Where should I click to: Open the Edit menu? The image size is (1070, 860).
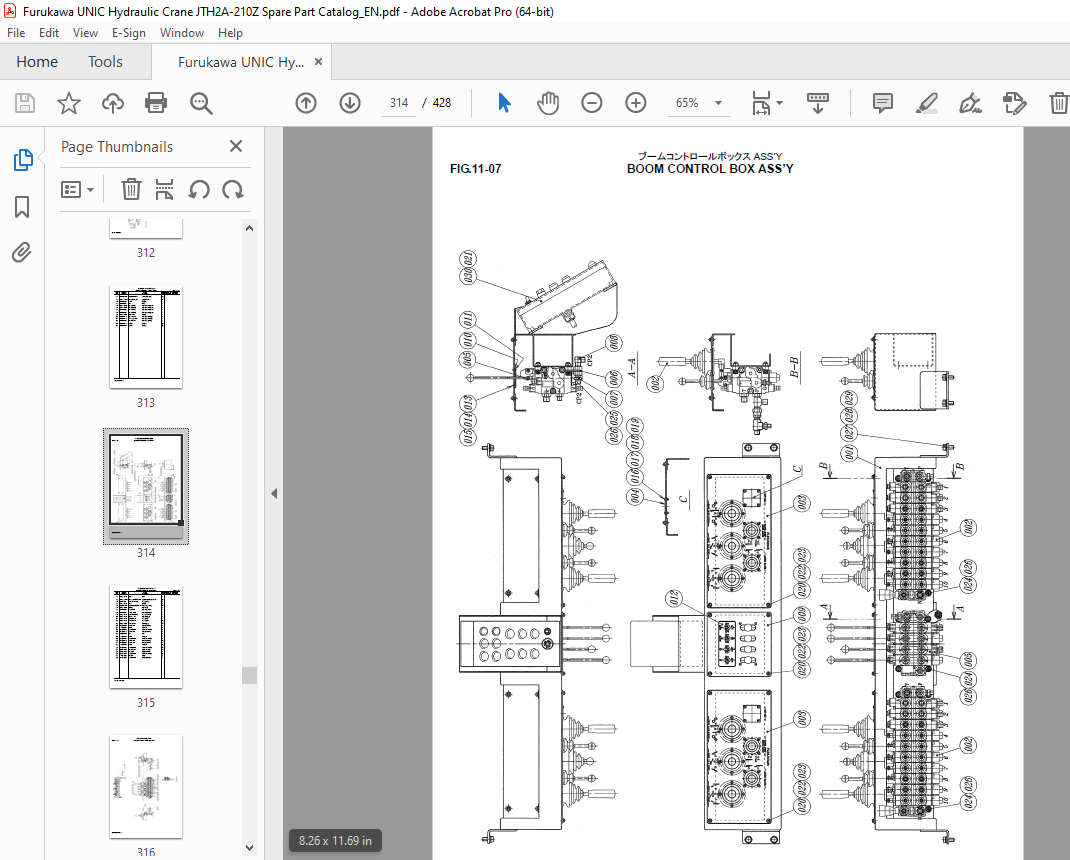click(x=48, y=33)
